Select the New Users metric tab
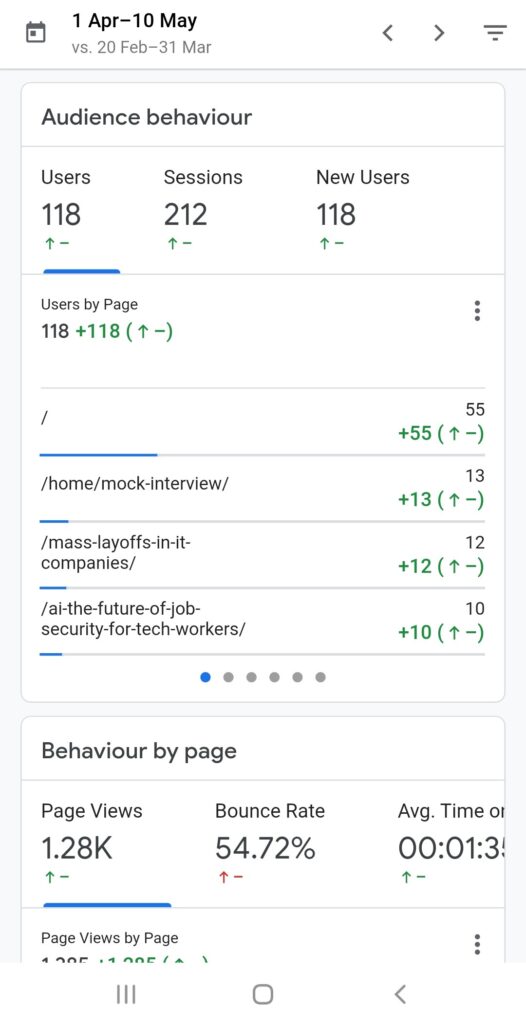526x1024 pixels. pos(363,210)
